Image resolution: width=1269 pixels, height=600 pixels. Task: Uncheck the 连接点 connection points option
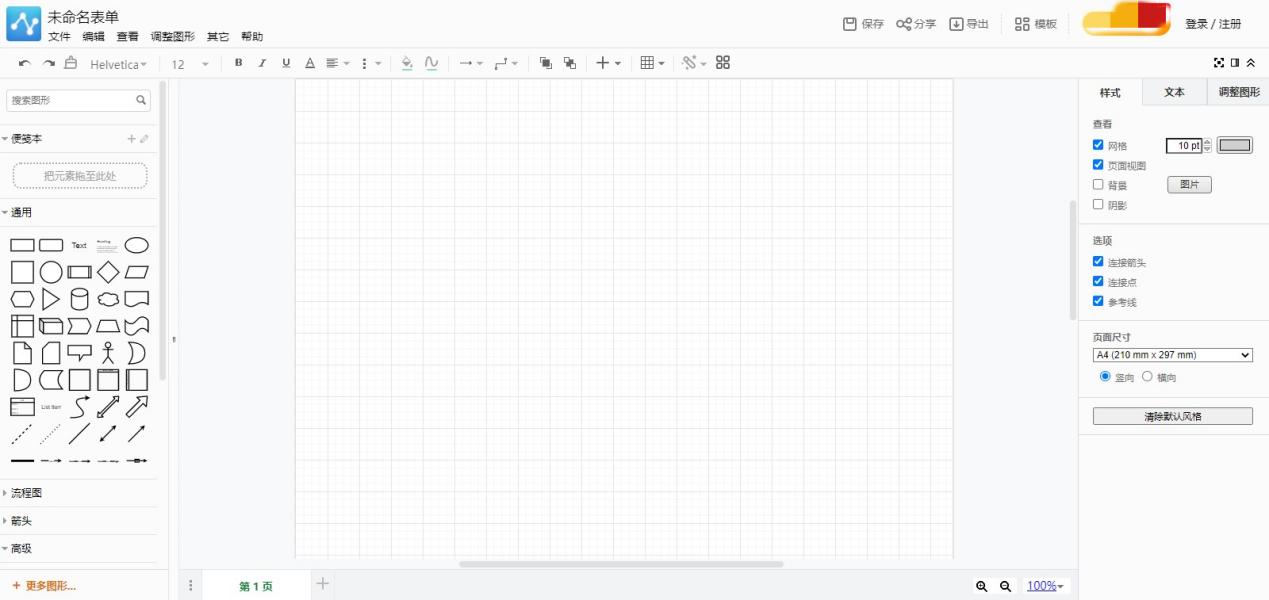[x=1099, y=281]
